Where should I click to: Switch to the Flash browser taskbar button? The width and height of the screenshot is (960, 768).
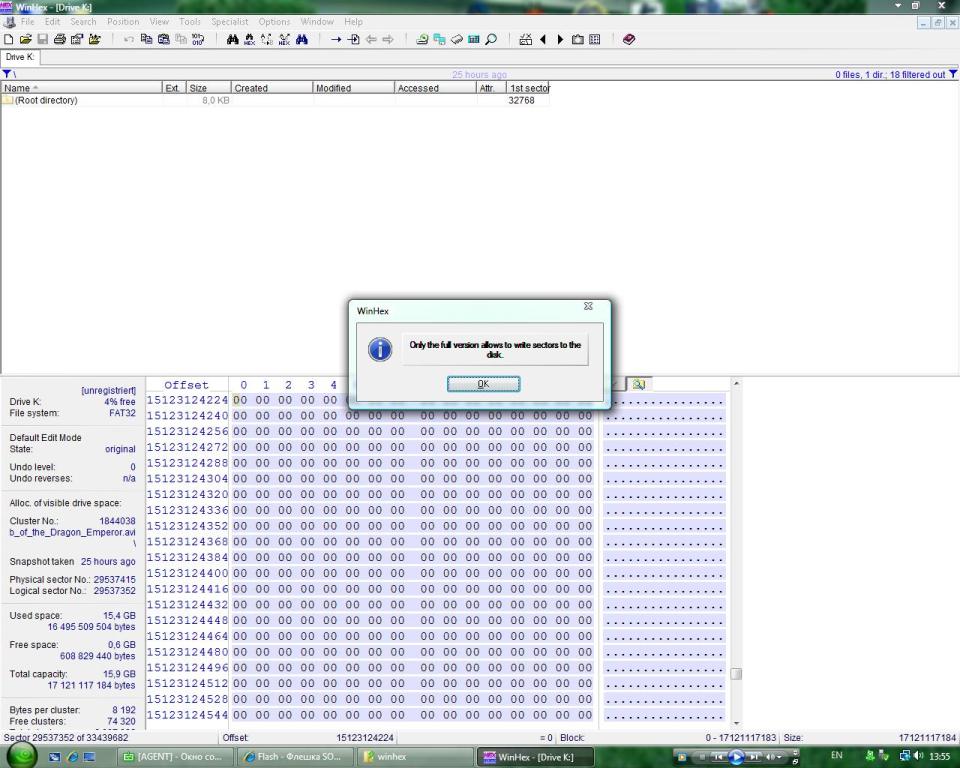coord(296,757)
